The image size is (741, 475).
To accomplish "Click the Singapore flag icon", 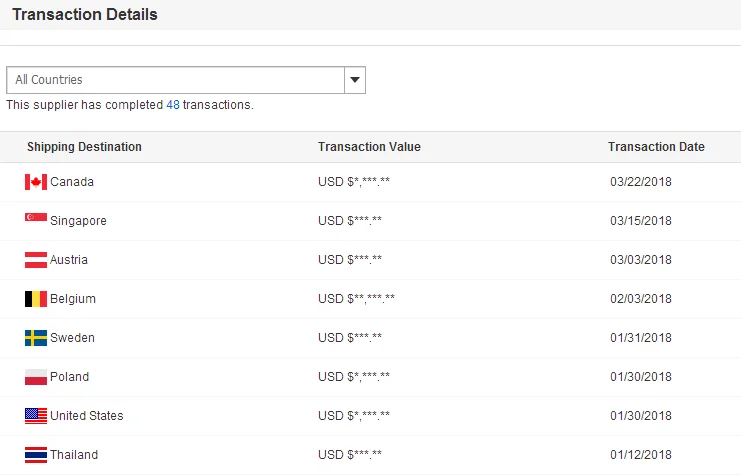I will pyautogui.click(x=36, y=220).
